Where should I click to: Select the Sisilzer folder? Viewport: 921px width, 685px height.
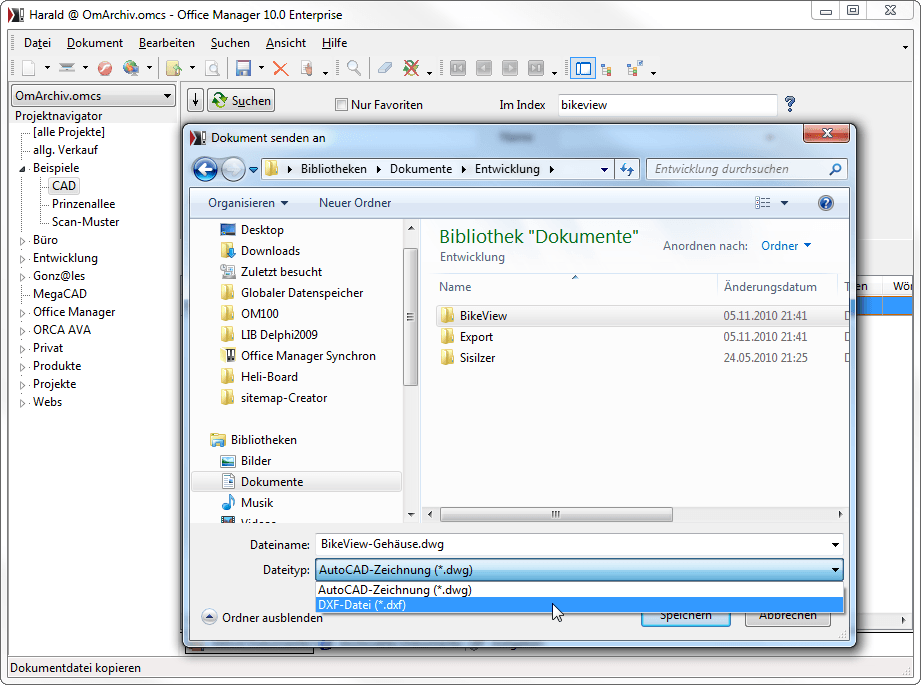coord(477,358)
